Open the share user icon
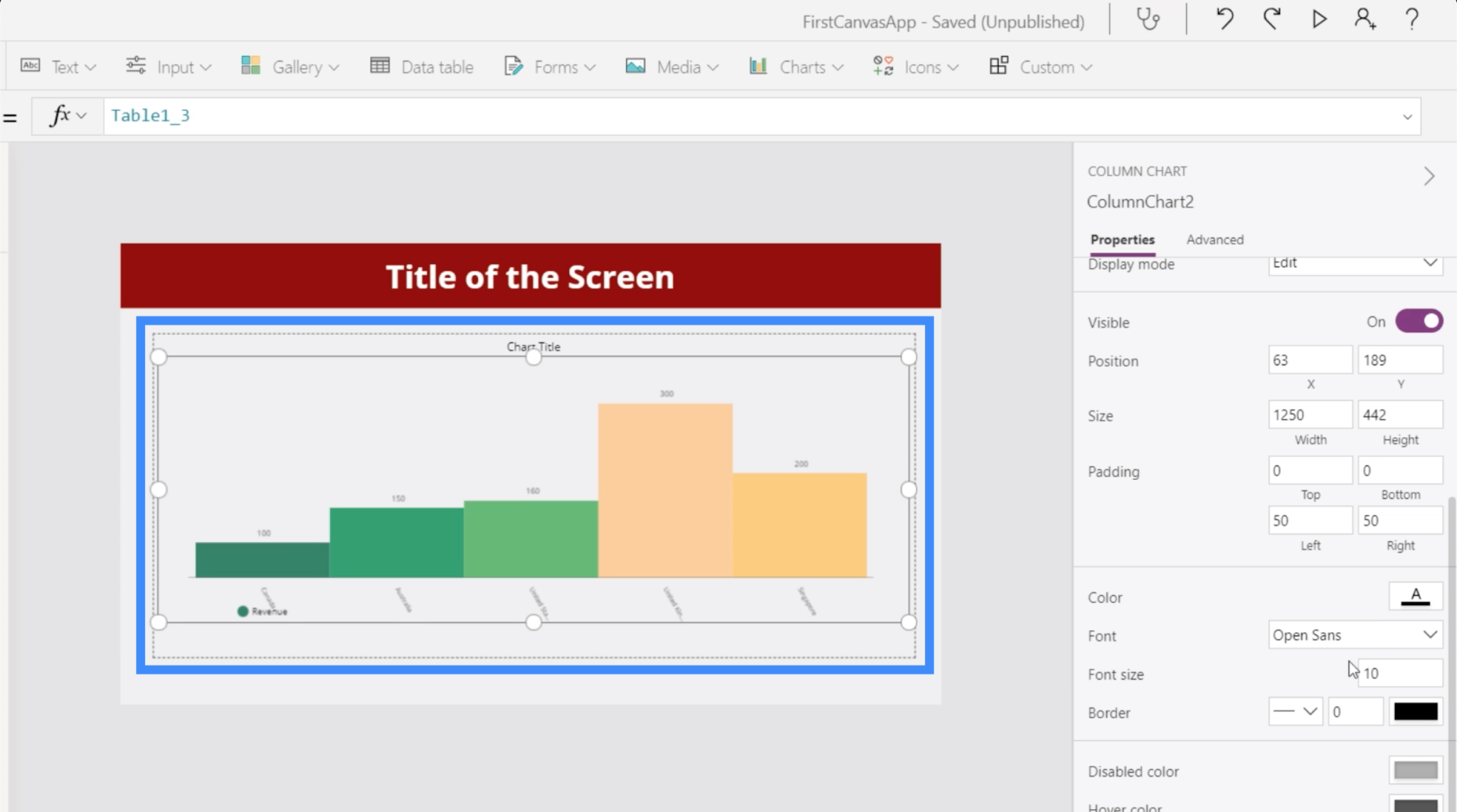The width and height of the screenshot is (1457, 812). (1365, 19)
